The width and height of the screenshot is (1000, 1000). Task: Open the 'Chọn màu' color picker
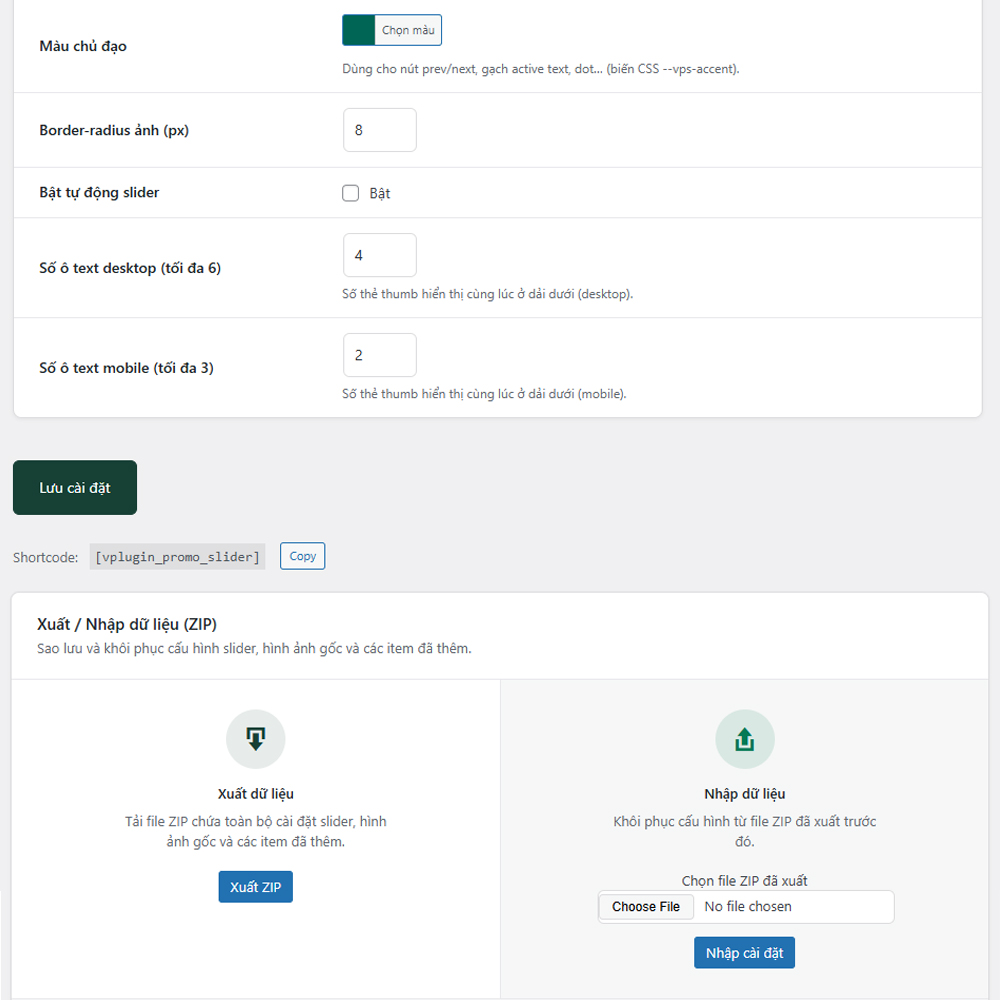click(408, 30)
